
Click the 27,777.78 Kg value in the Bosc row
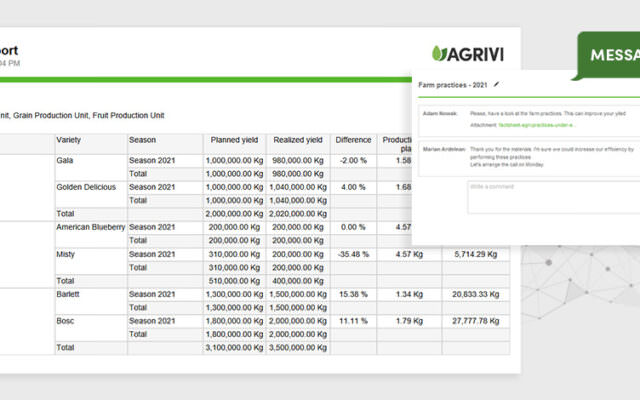click(476, 321)
